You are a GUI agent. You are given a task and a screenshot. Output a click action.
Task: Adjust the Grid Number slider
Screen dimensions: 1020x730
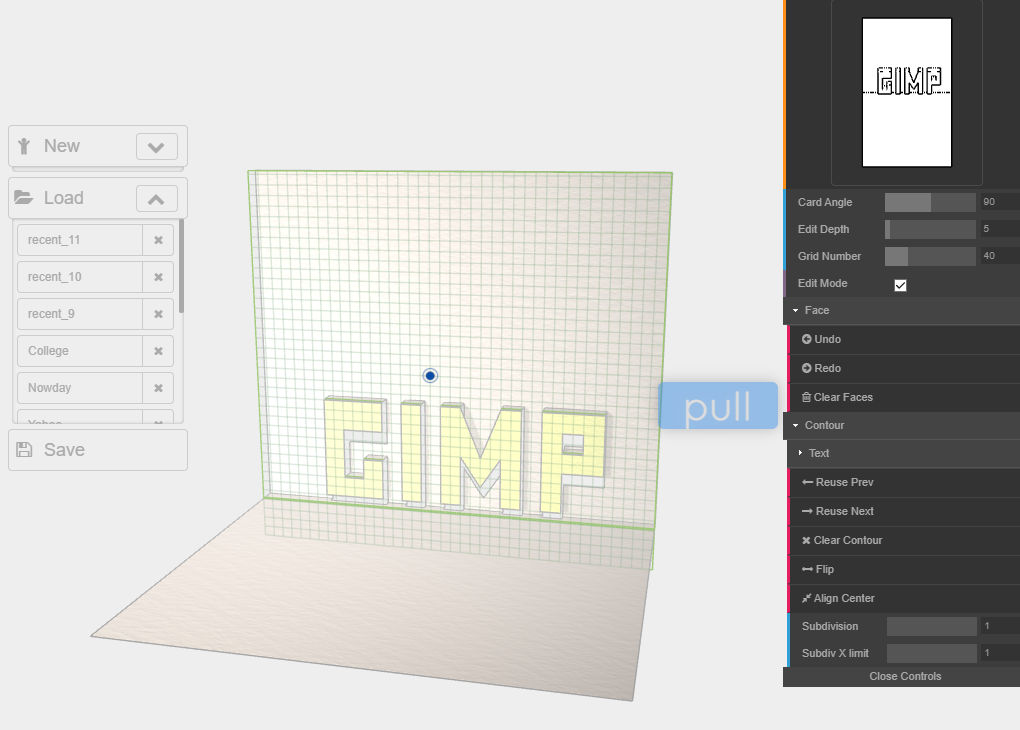coord(930,256)
